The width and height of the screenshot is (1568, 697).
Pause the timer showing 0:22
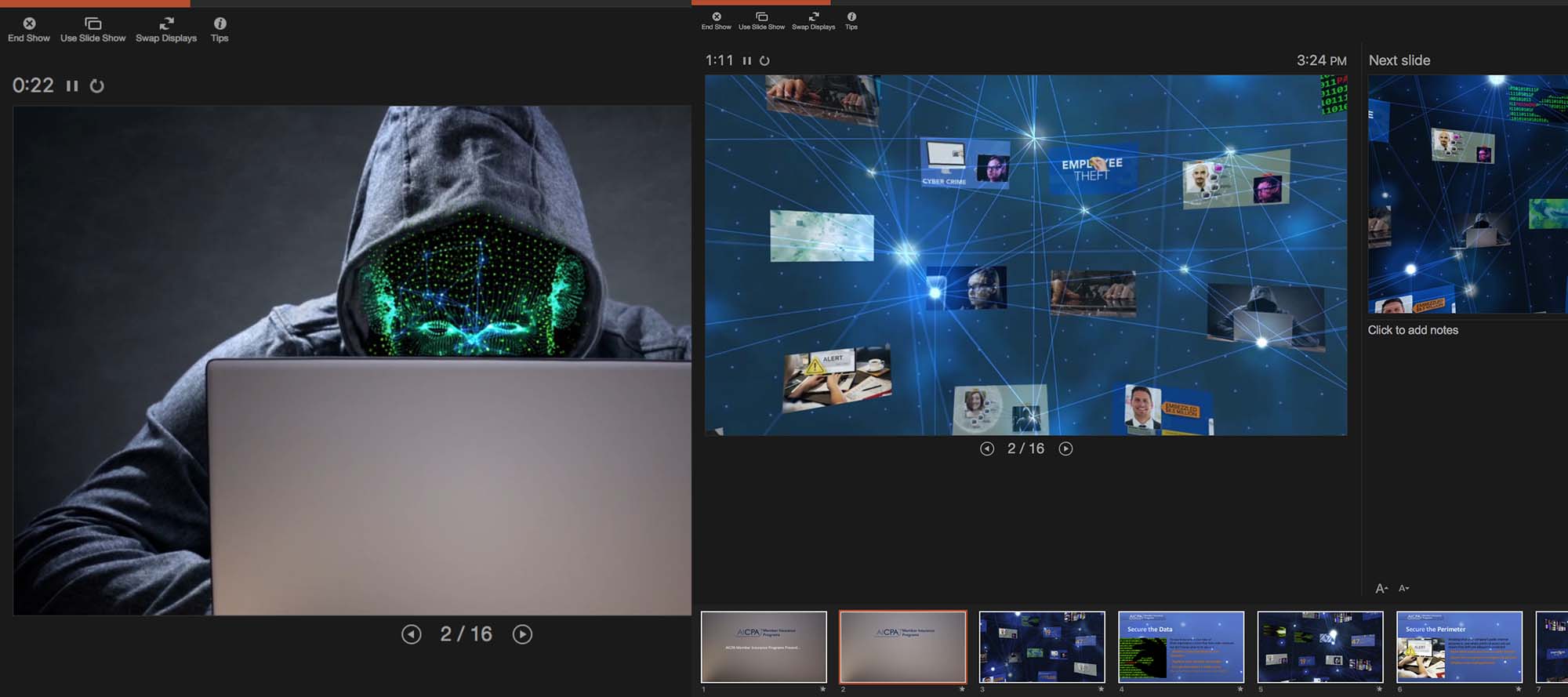coord(72,86)
